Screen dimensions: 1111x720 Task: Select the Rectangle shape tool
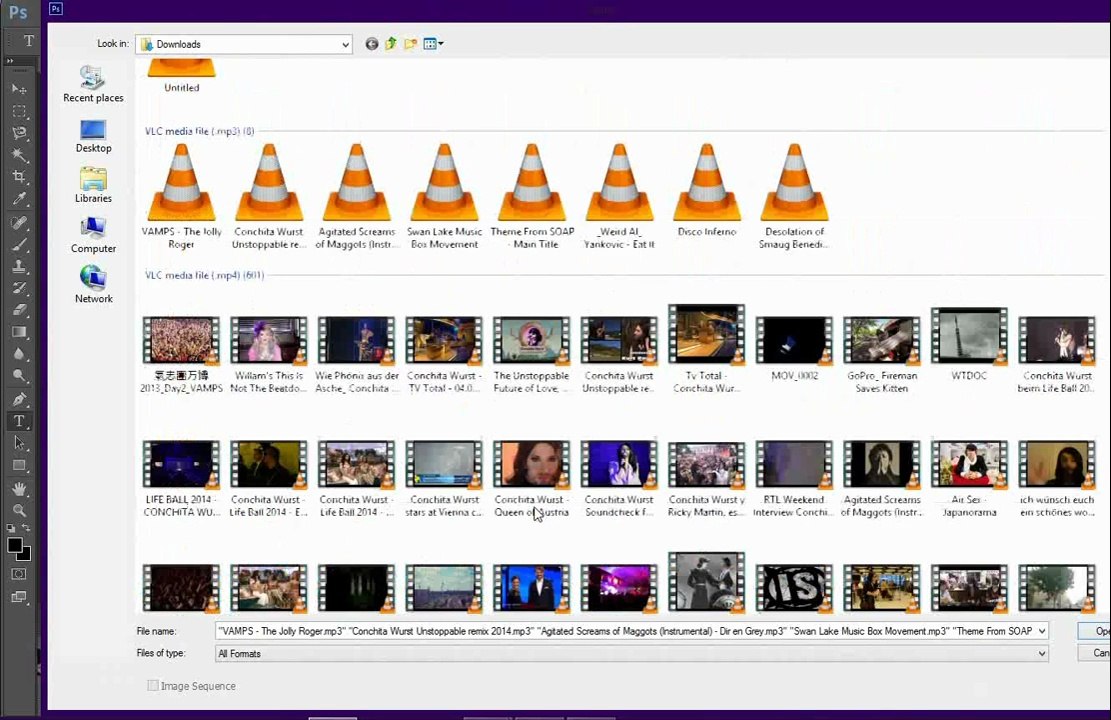point(19,466)
